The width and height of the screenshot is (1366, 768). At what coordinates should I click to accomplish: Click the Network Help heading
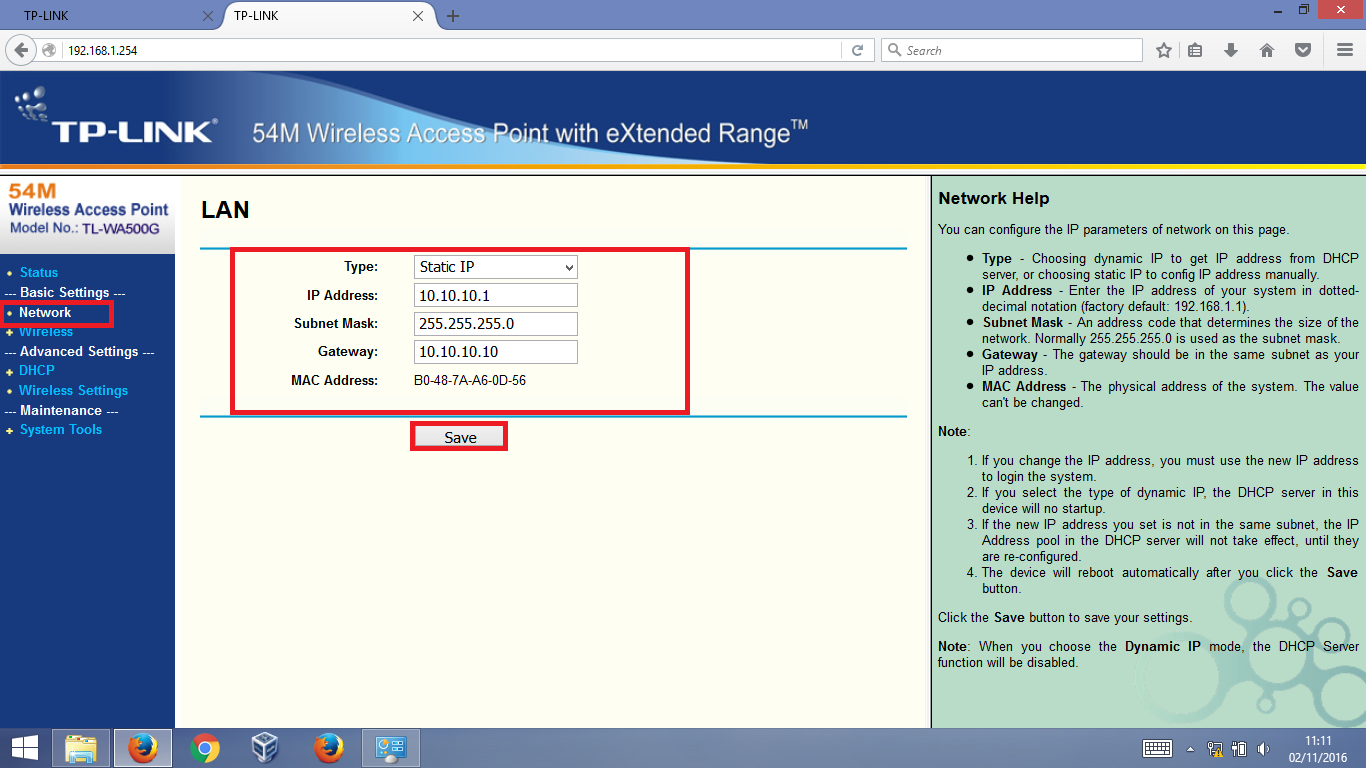(x=994, y=198)
